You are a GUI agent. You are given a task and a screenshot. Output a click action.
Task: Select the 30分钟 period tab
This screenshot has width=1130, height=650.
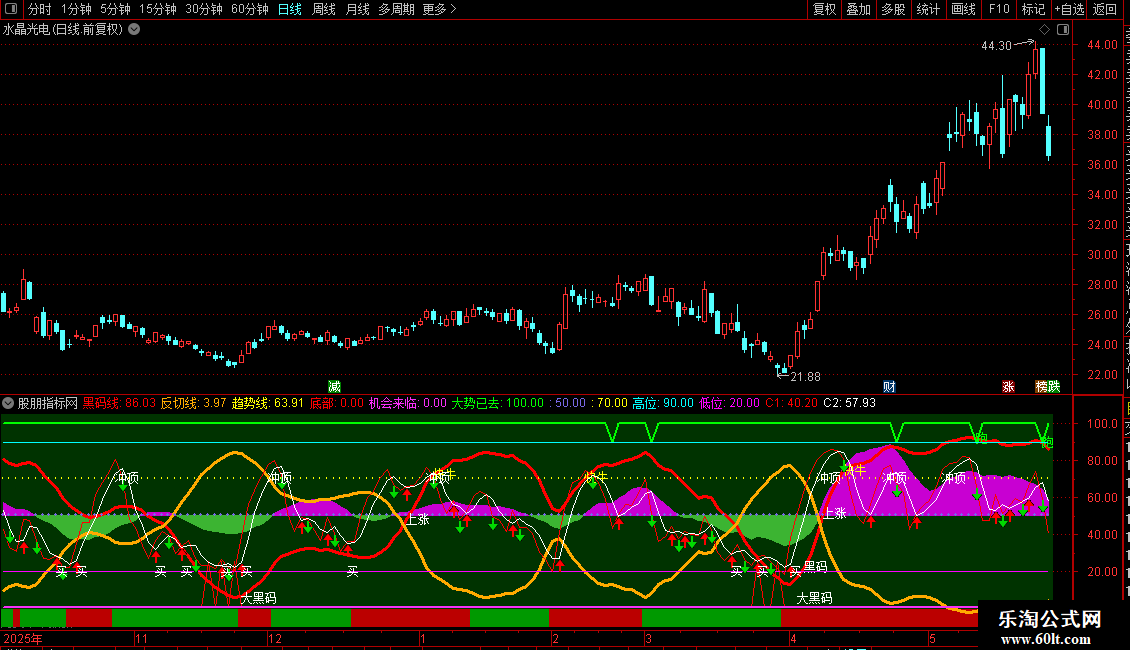coord(204,9)
